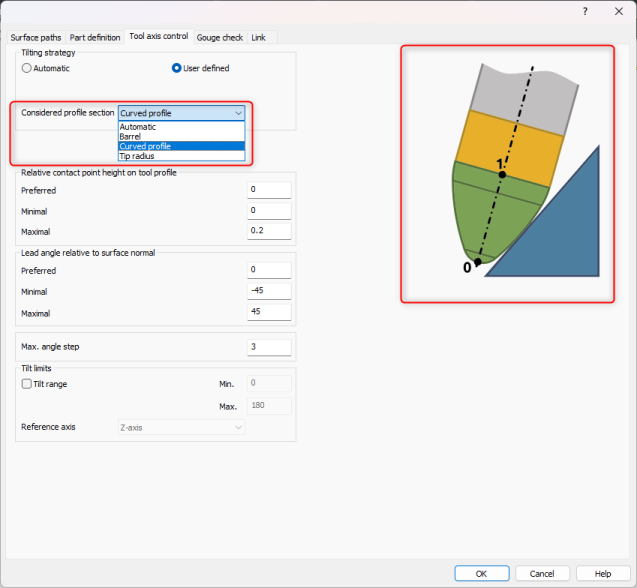Click the Minimal lead angle input field

click(269, 291)
